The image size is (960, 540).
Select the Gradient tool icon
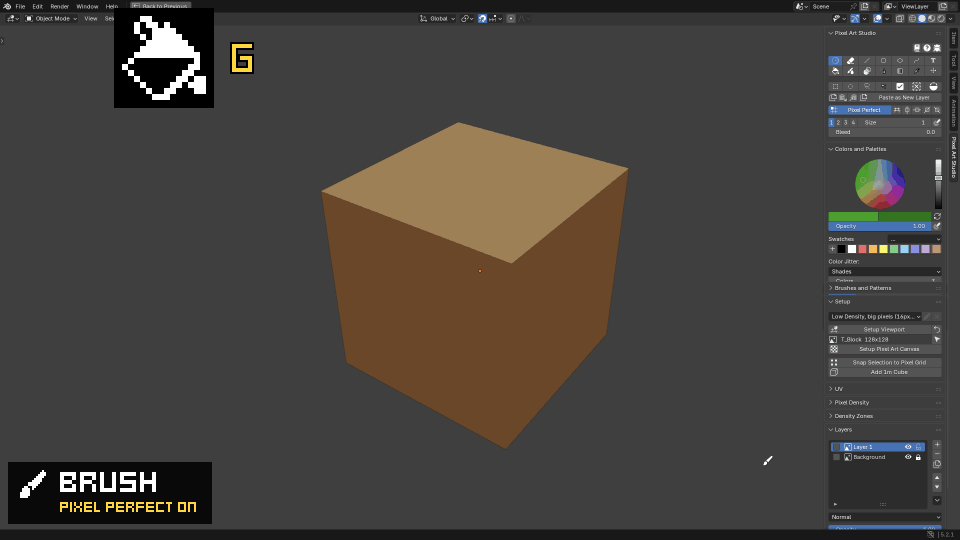pyautogui.click(x=900, y=71)
